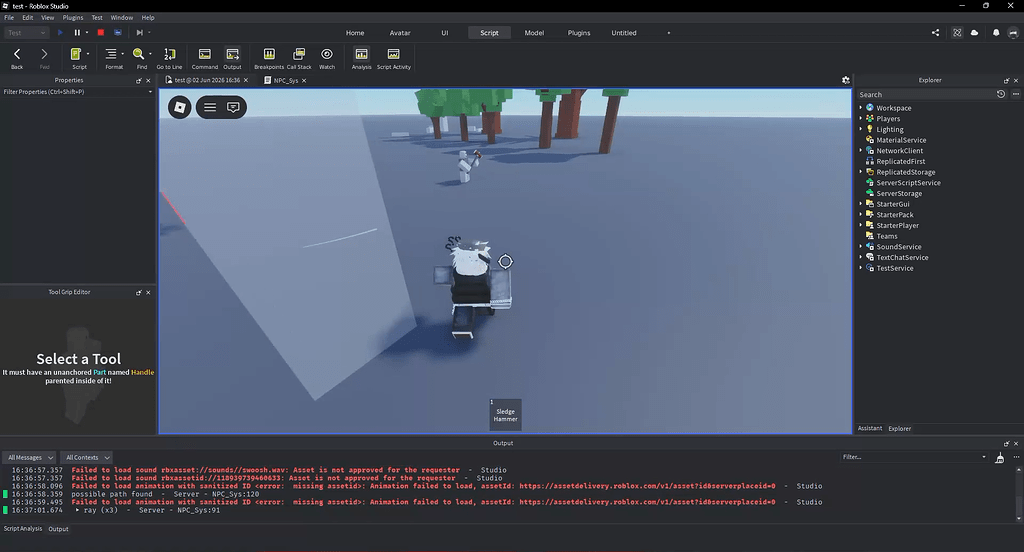The image size is (1024, 552).
Task: Undock the Tool Grip Editor panel
Action: coord(138,292)
